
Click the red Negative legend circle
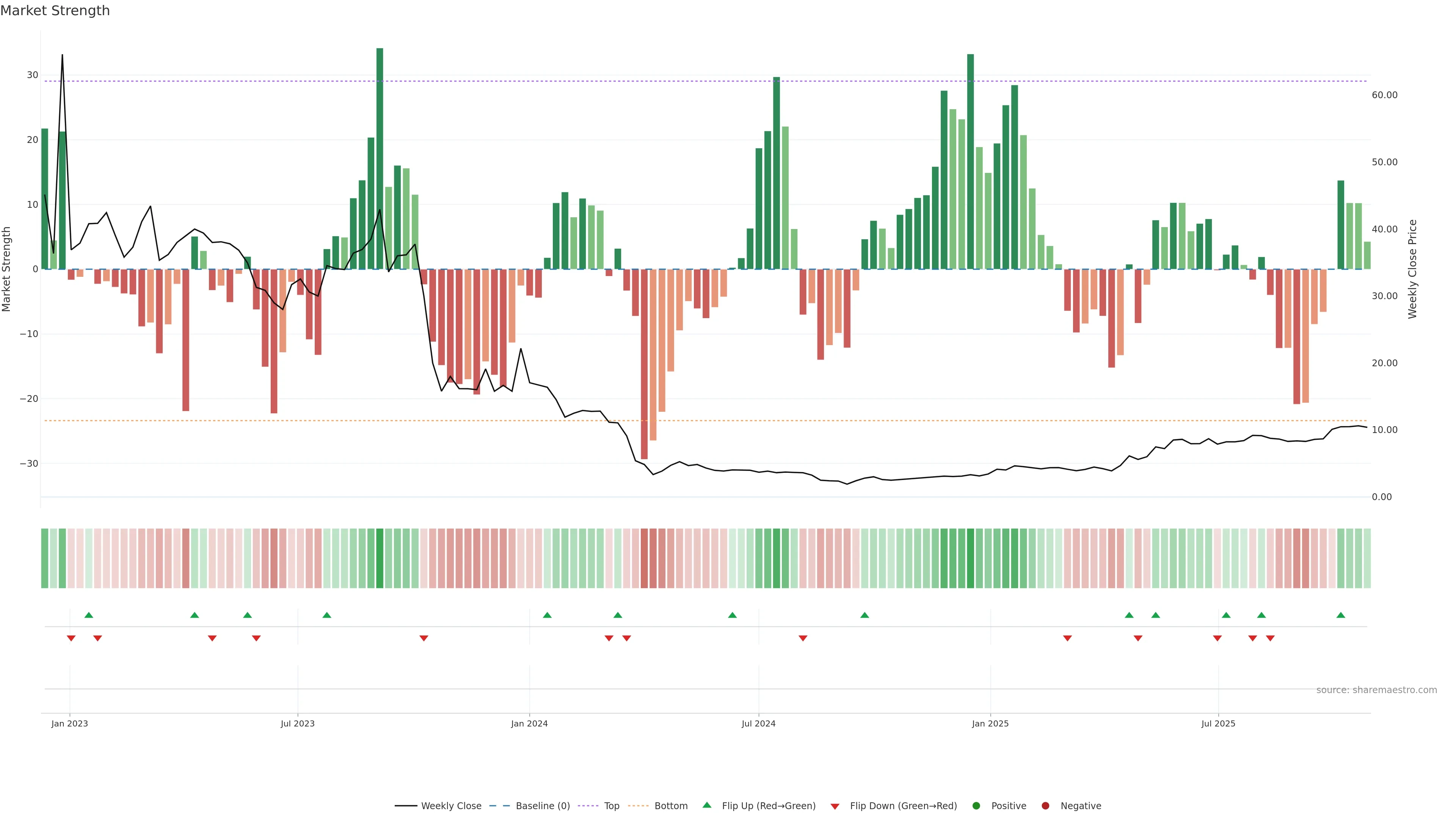[1045, 806]
